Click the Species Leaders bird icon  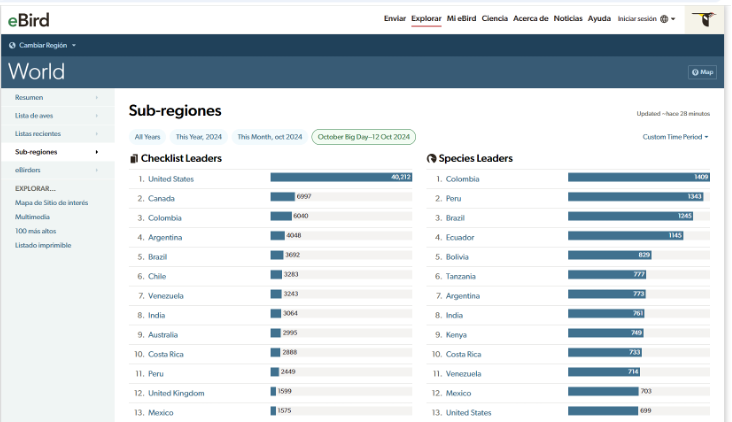pos(431,158)
